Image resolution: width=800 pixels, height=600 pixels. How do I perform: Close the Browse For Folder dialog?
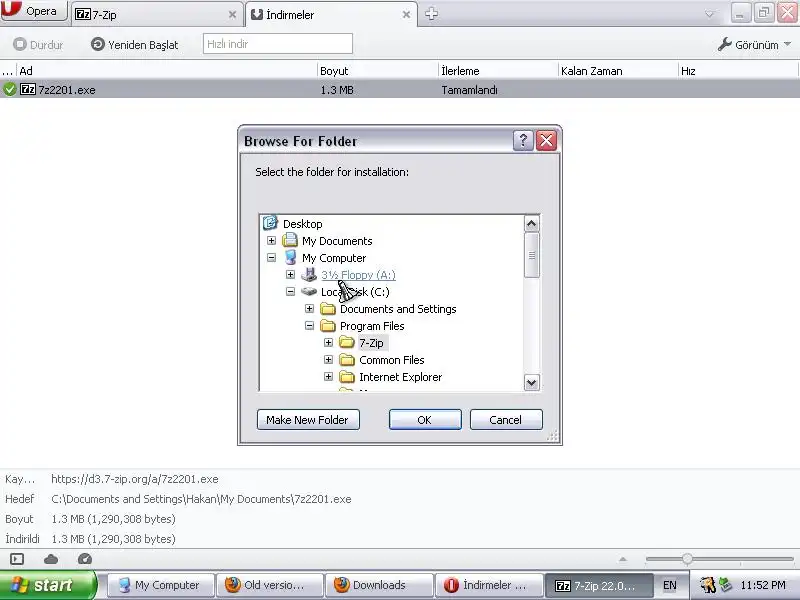(546, 140)
